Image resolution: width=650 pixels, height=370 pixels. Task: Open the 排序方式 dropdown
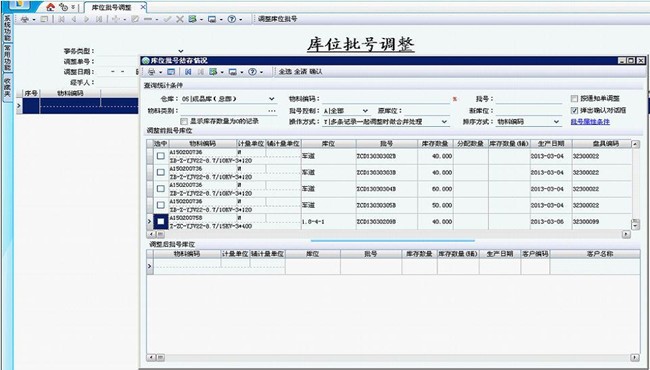[556, 122]
